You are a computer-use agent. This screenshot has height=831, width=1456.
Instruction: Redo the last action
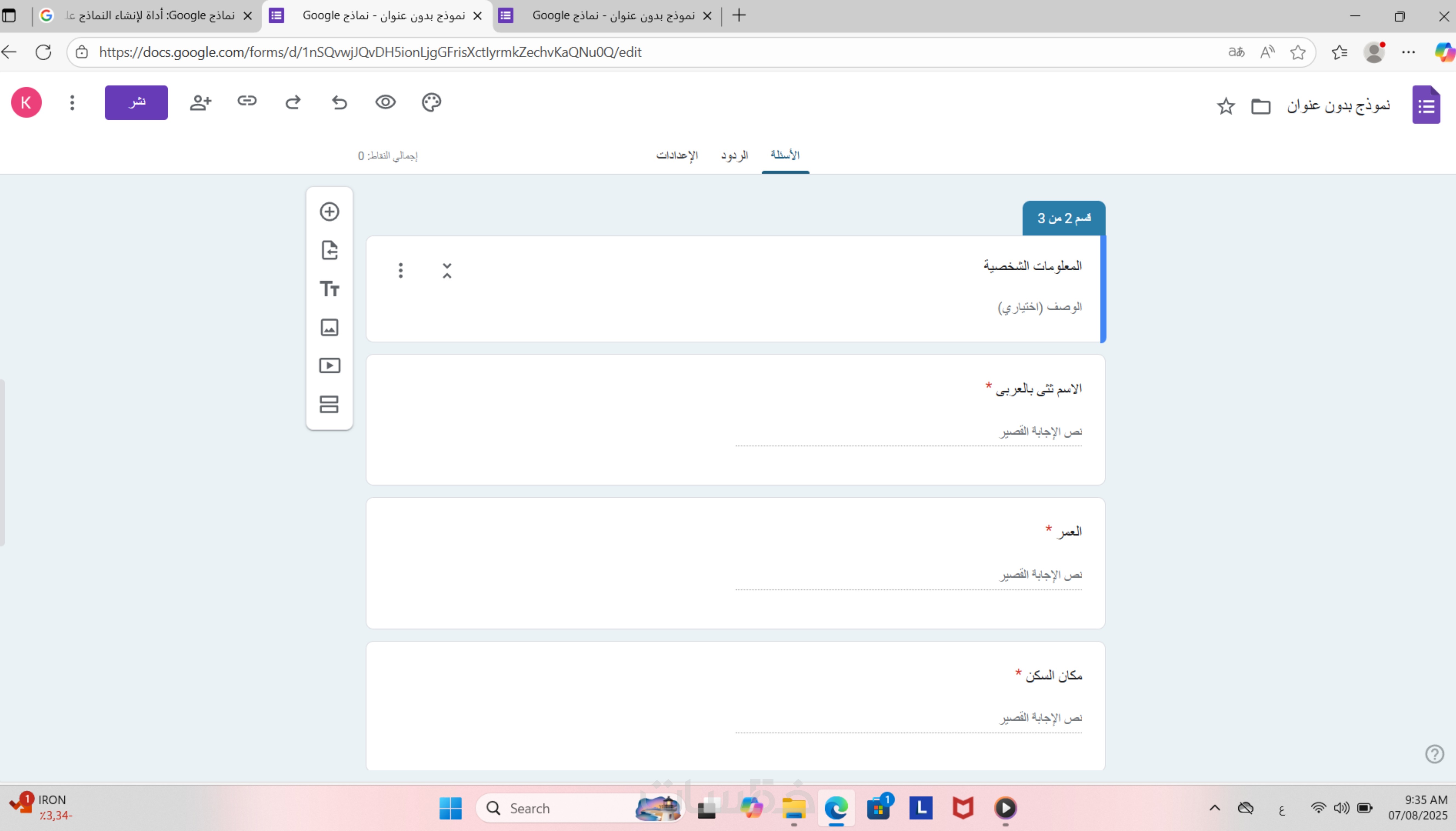[x=293, y=102]
